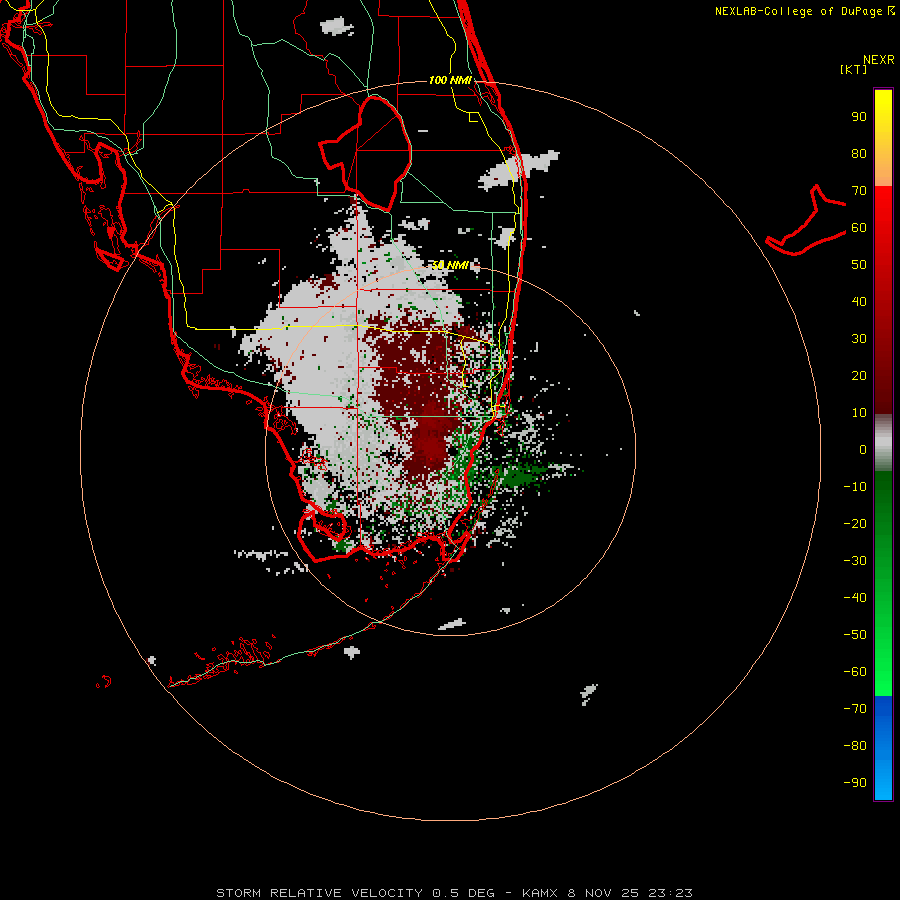Click the positive 70 knots scale label
This screenshot has width=900, height=900.
click(859, 191)
